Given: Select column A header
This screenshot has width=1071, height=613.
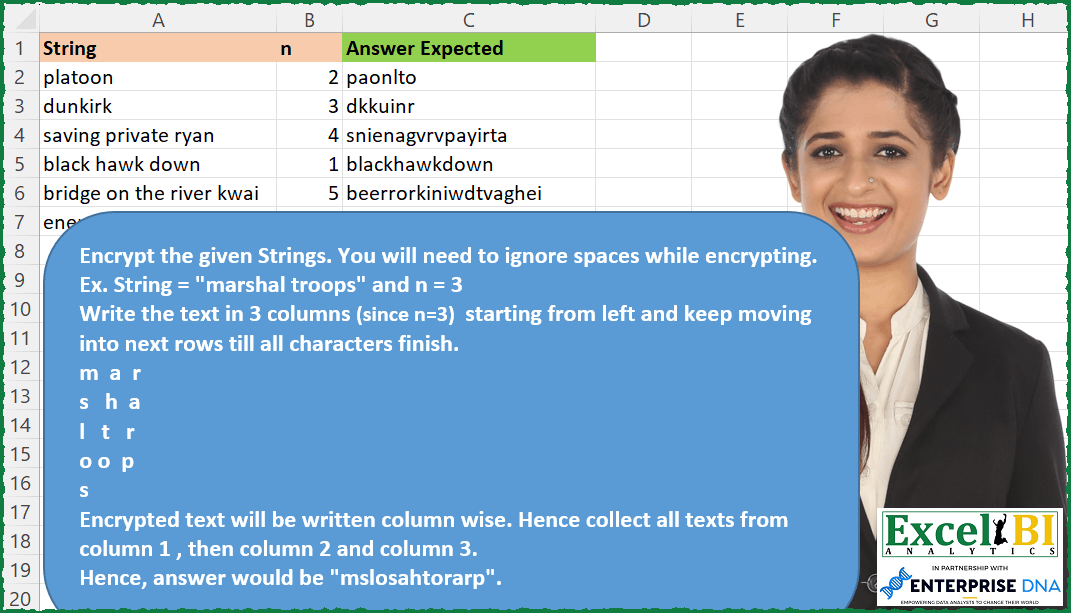Looking at the screenshot, I should 158,20.
